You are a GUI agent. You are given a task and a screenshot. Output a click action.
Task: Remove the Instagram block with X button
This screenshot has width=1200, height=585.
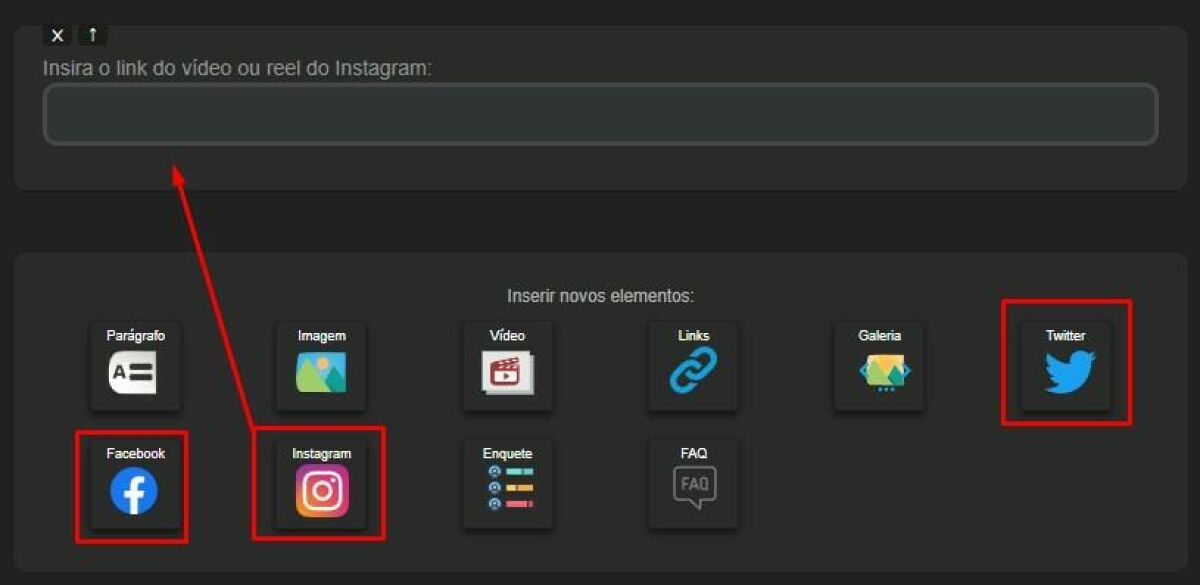click(x=57, y=35)
